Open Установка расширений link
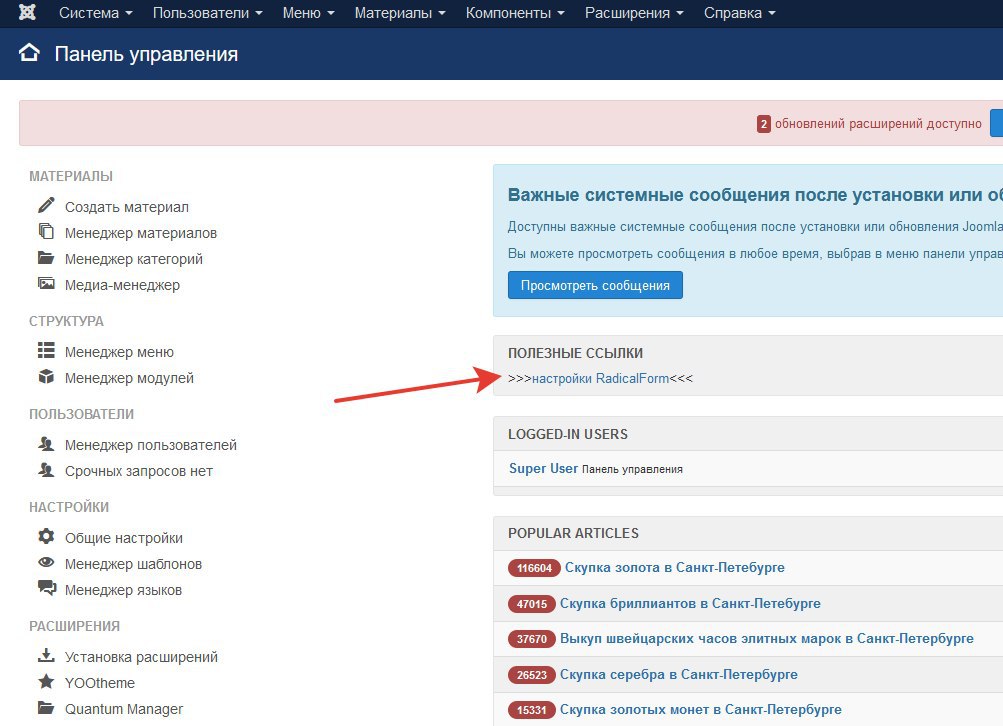1003x726 pixels. click(x=141, y=658)
